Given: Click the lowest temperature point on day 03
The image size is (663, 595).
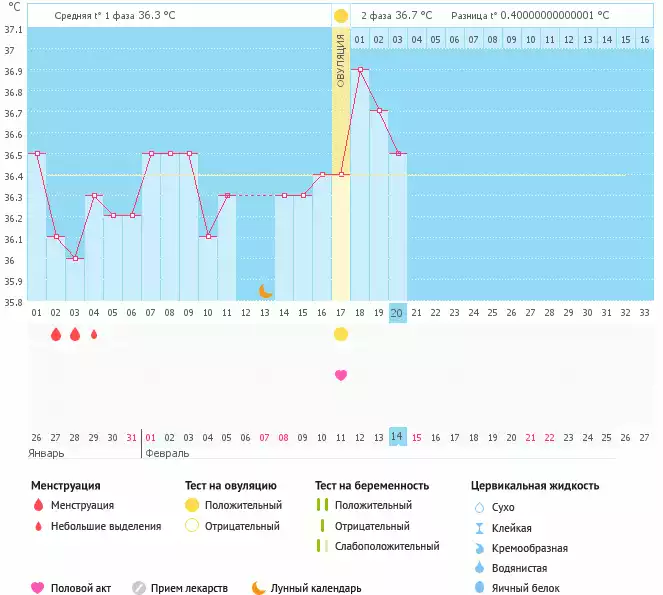Looking at the screenshot, I should pyautogui.click(x=75, y=259).
